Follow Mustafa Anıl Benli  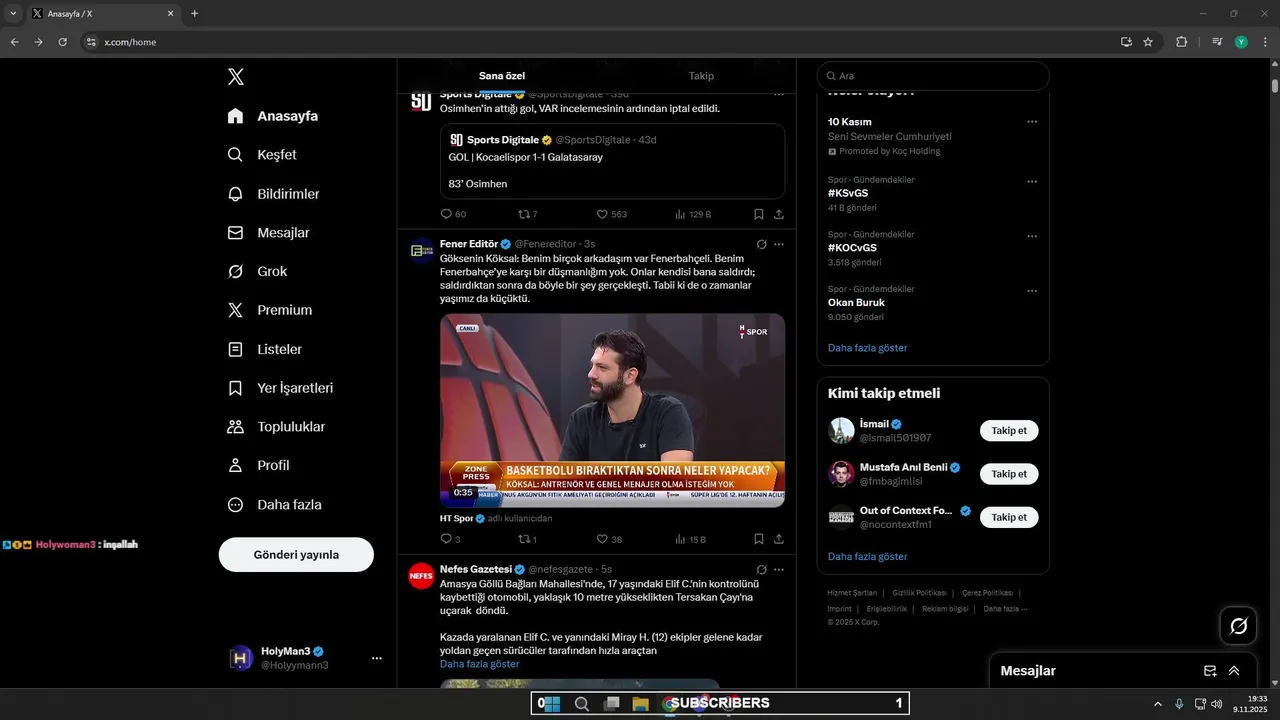1009,474
